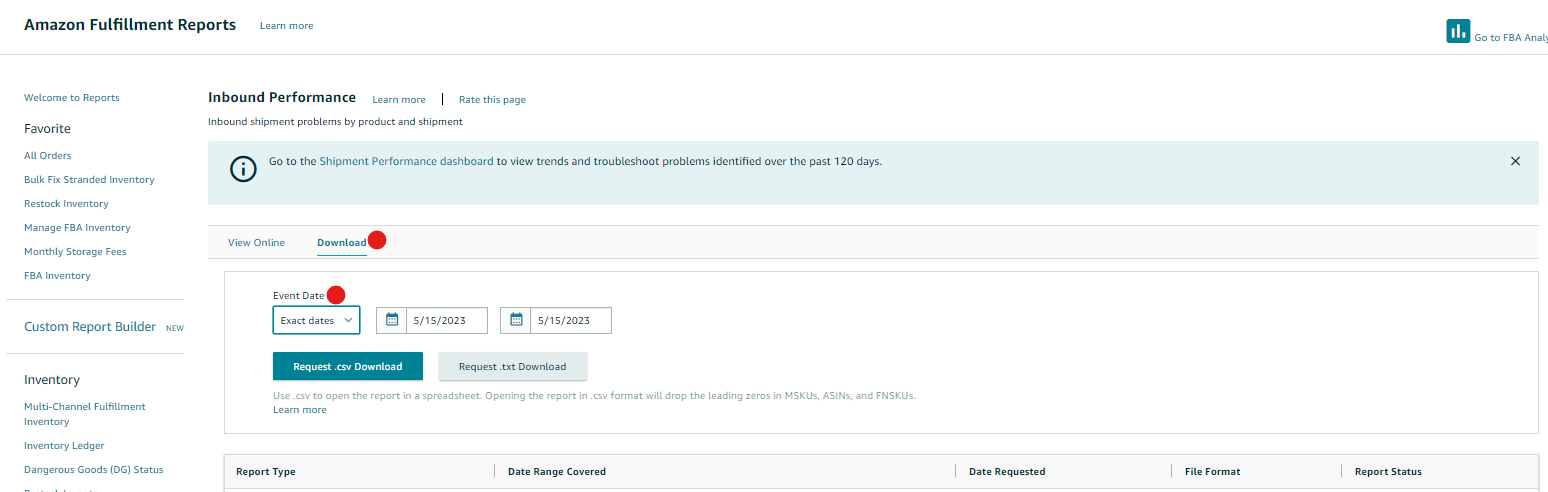Click the info circle icon in banner

click(x=243, y=168)
